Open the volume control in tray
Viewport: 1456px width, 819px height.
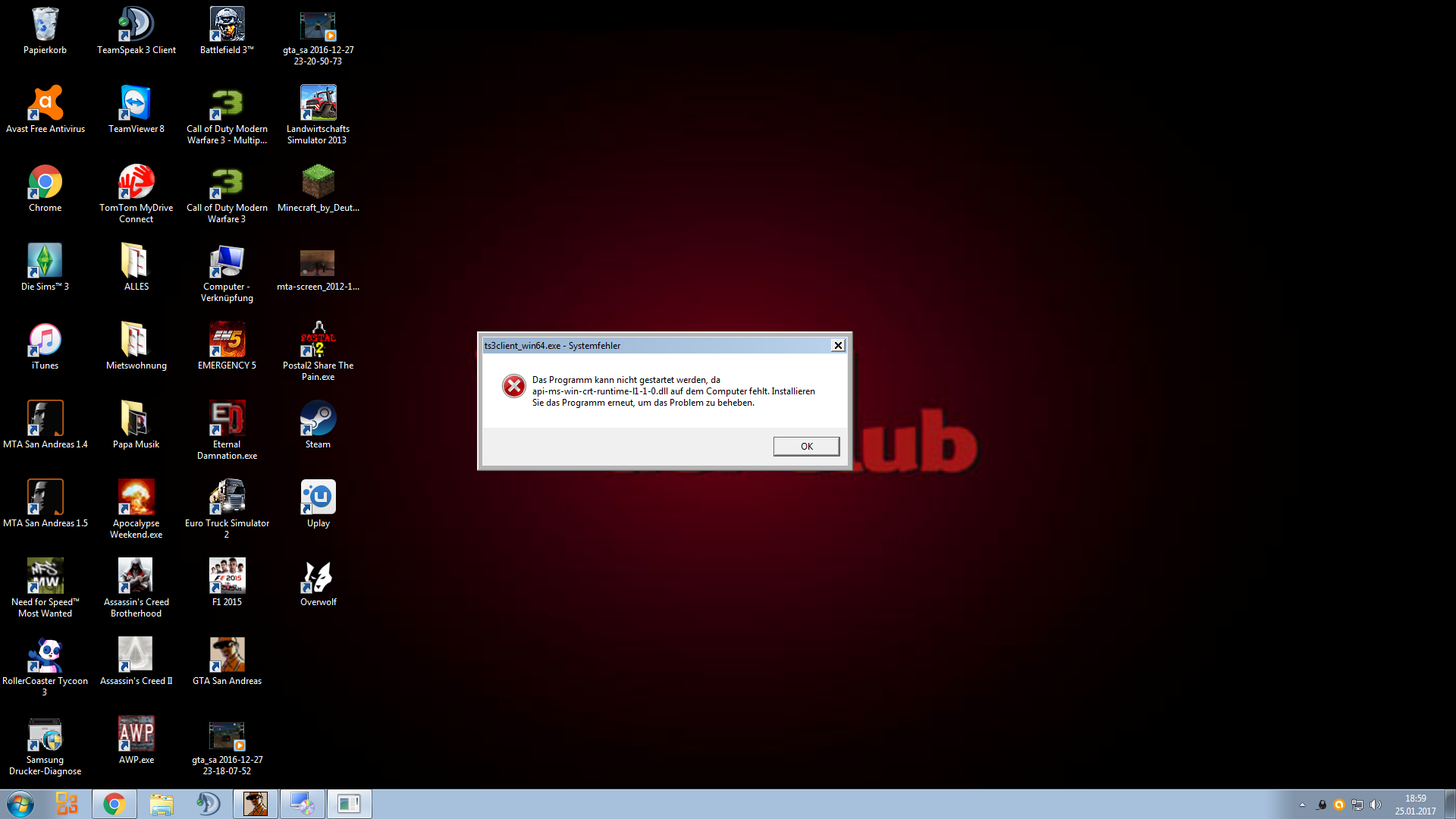1376,805
